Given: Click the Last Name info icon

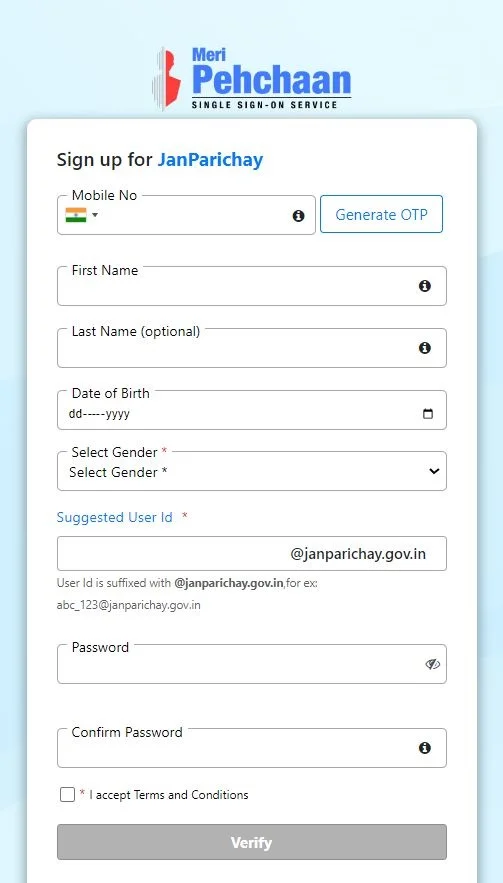Looking at the screenshot, I should (x=425, y=348).
